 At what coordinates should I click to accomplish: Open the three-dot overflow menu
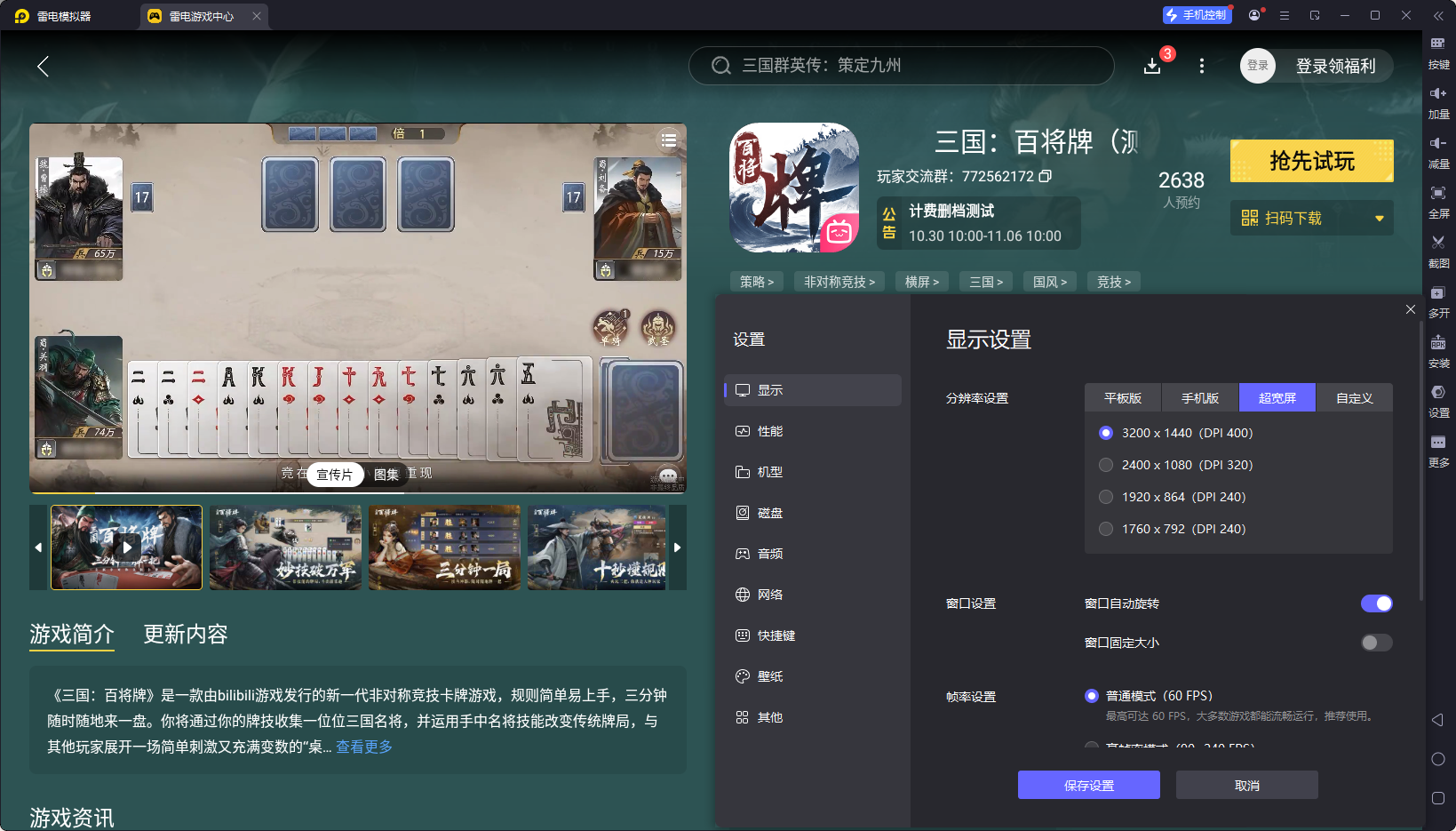(x=1201, y=66)
